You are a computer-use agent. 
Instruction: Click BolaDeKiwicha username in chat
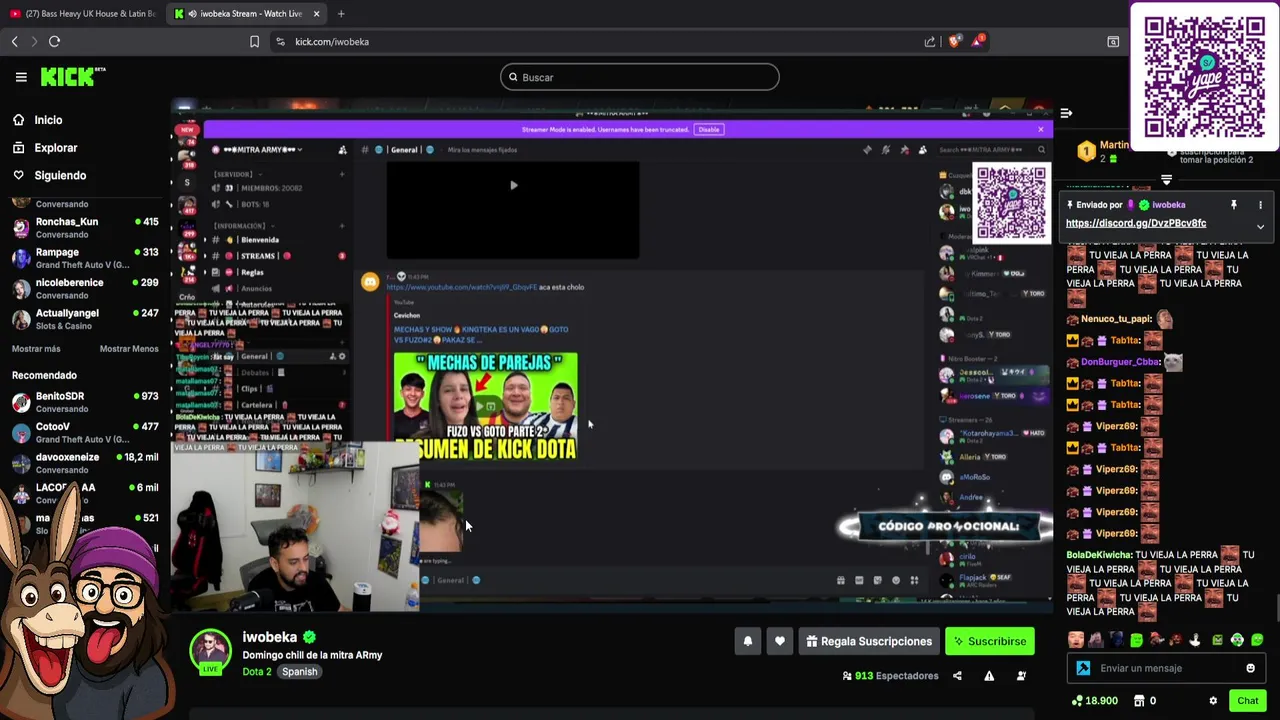click(1099, 555)
